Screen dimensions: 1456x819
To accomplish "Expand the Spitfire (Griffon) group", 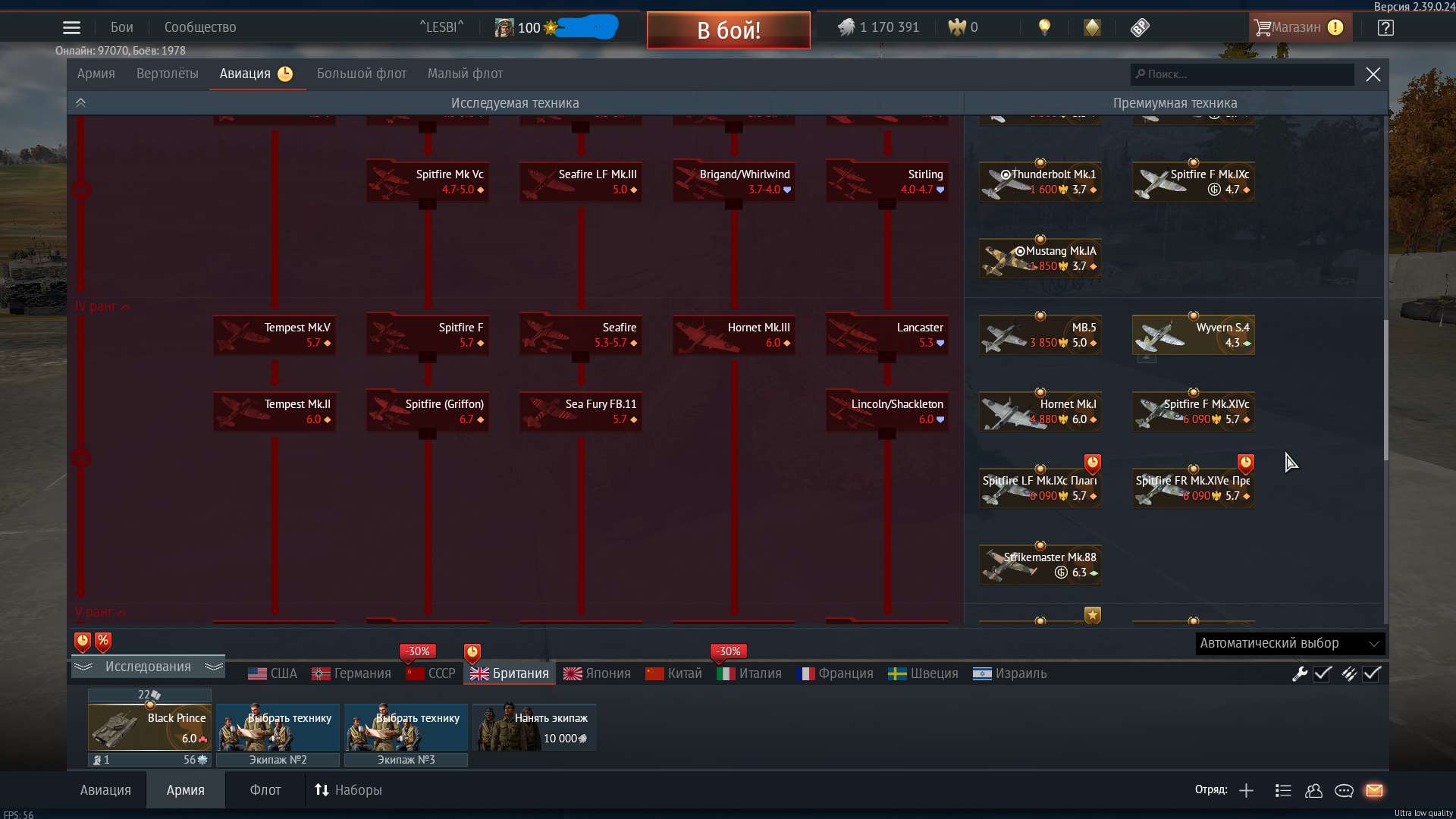I will coord(427,411).
